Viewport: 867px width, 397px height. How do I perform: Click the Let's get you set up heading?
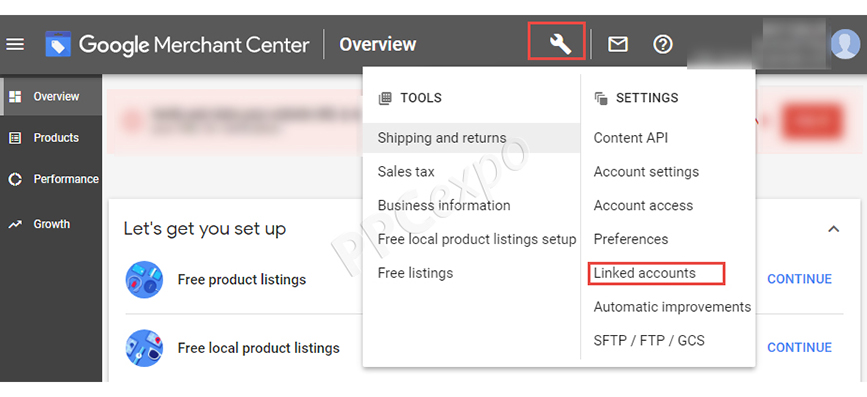(205, 229)
